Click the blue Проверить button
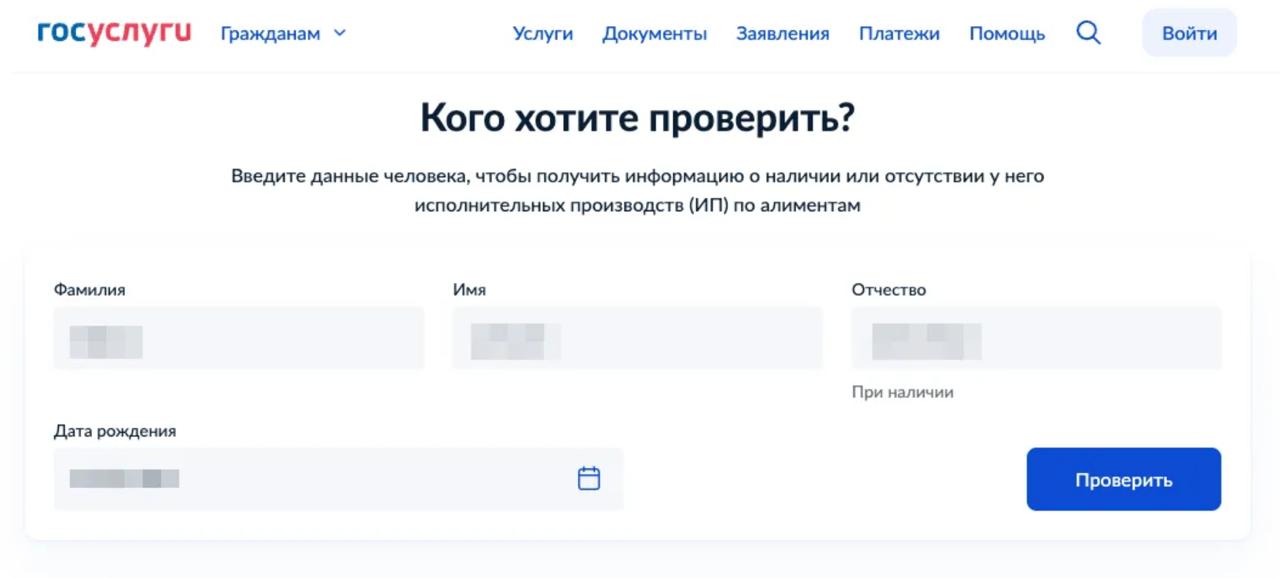 [x=1123, y=480]
